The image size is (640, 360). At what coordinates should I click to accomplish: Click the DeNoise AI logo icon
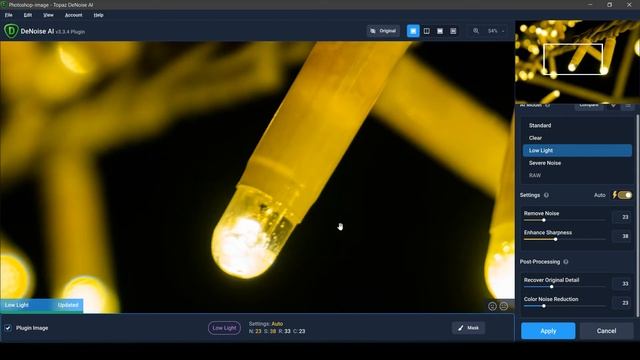pos(11,31)
